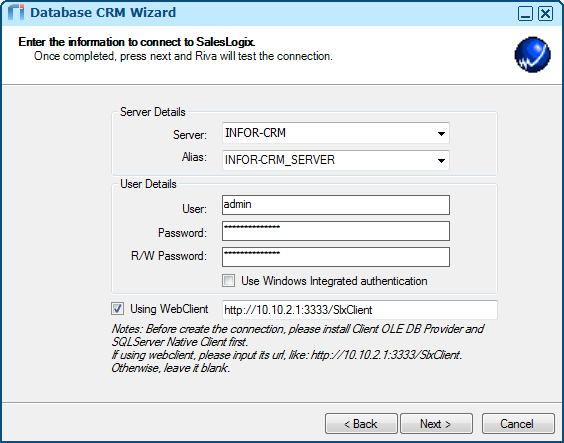The image size is (564, 443).
Task: Uncheck the Using WebClient checkbox
Action: pos(117,309)
